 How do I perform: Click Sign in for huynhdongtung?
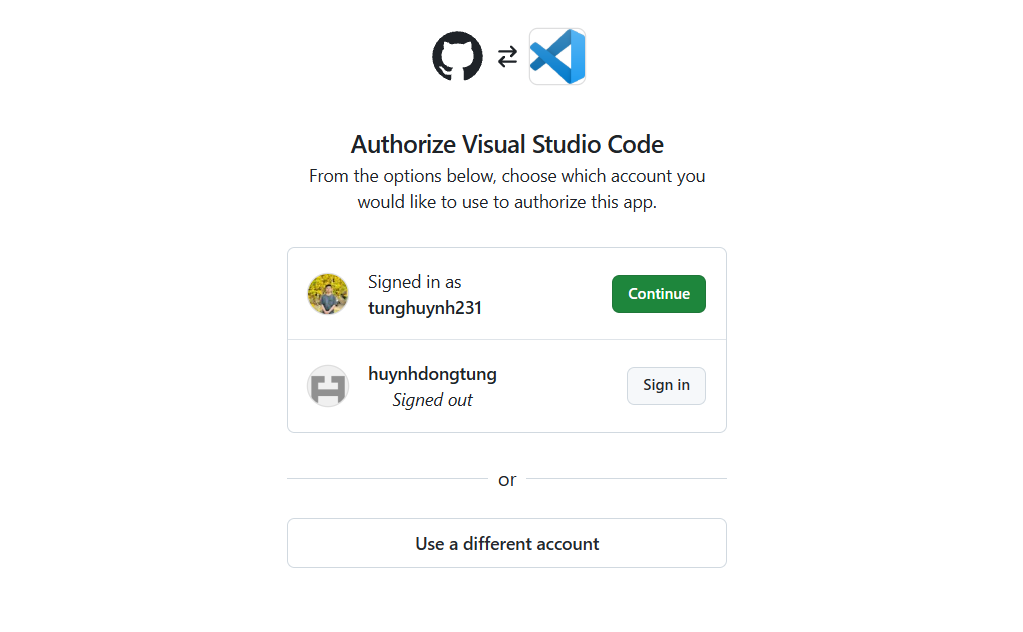[665, 385]
